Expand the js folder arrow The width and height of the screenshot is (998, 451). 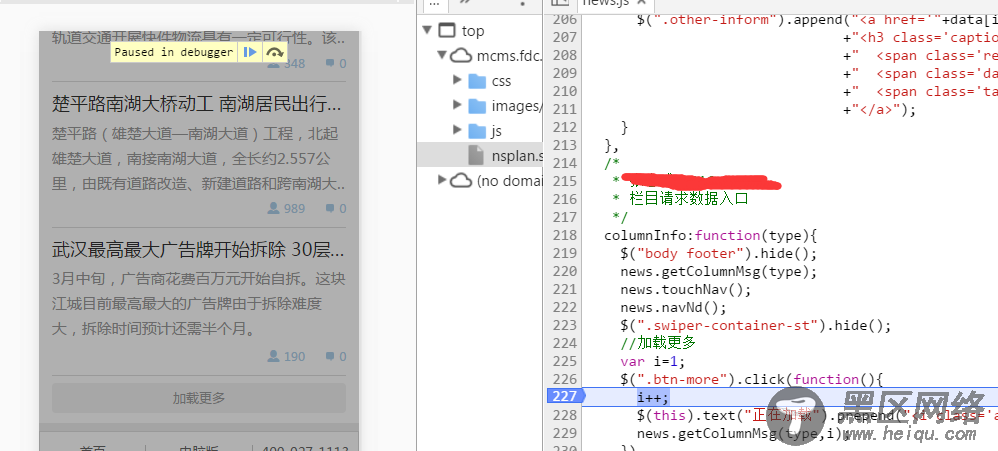pyautogui.click(x=457, y=130)
